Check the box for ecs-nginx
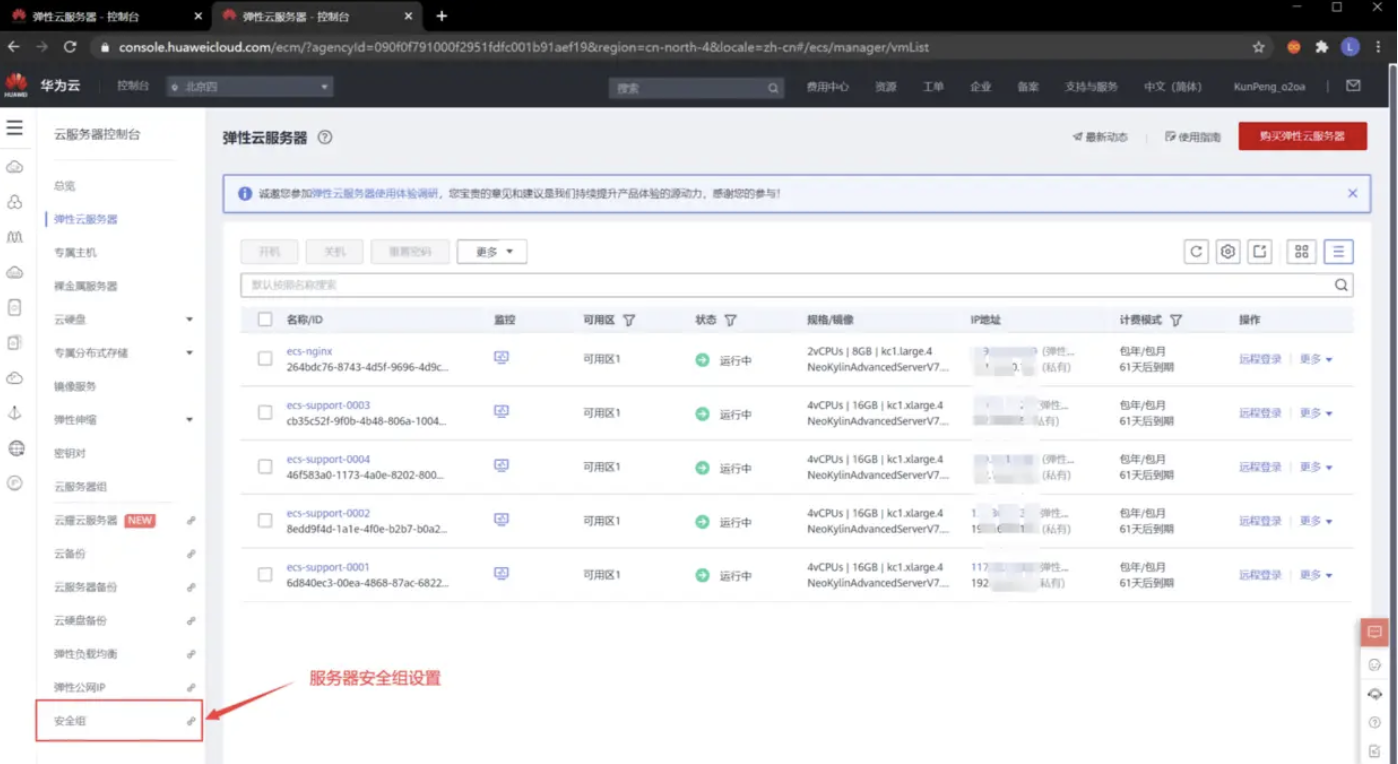The width and height of the screenshot is (1398, 764). click(x=265, y=358)
